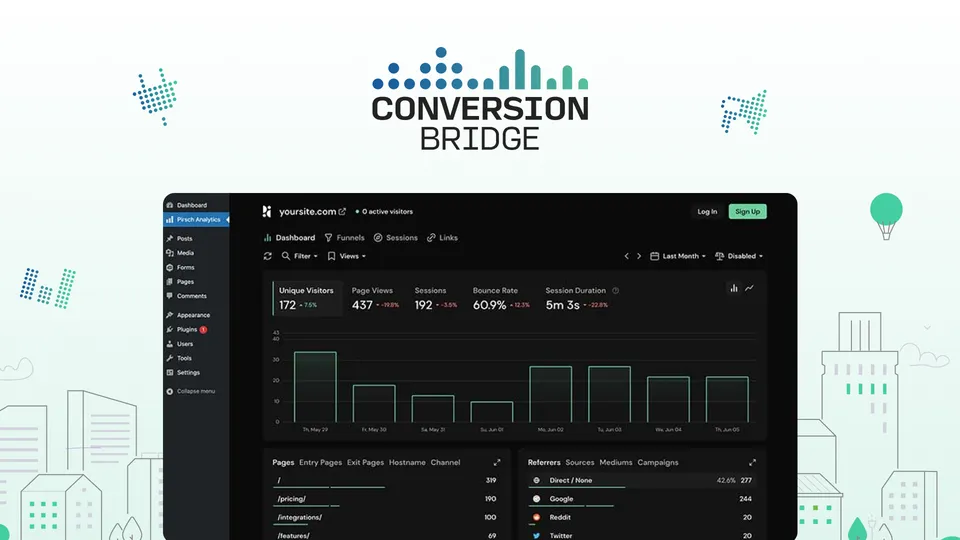Image resolution: width=960 pixels, height=540 pixels.
Task: Open the Filter dropdown
Action: pyautogui.click(x=299, y=256)
